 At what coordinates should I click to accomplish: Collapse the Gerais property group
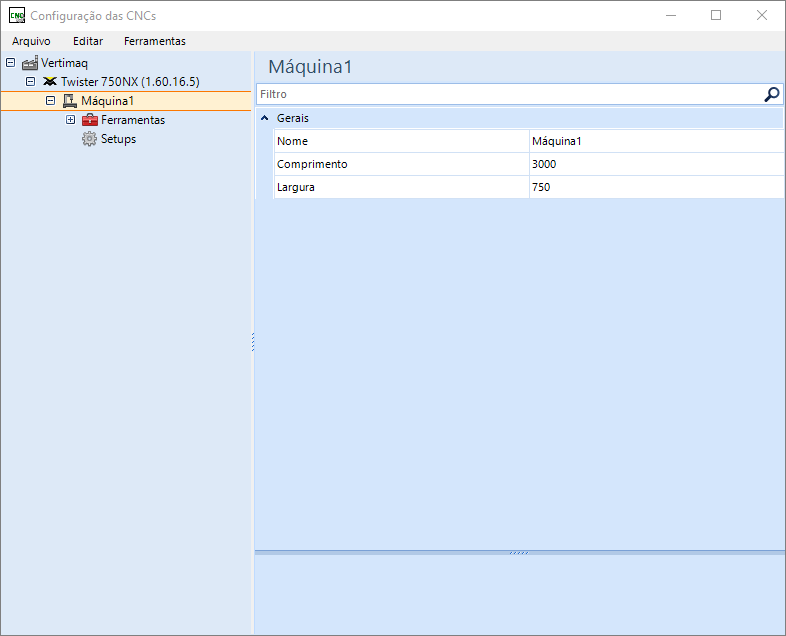(265, 118)
